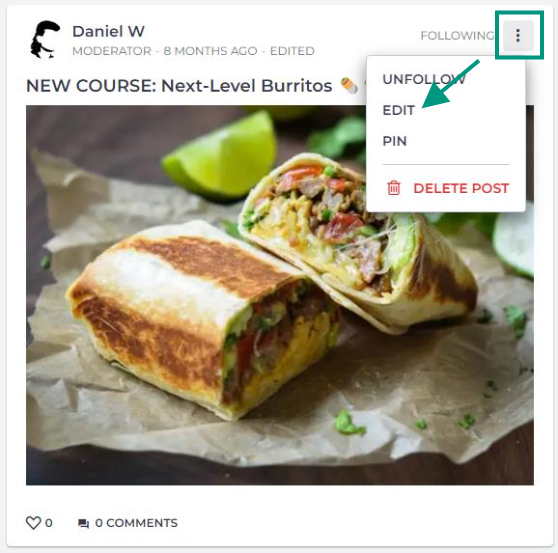Open Daniel W's profile name link
The width and height of the screenshot is (558, 553).
[x=109, y=31]
